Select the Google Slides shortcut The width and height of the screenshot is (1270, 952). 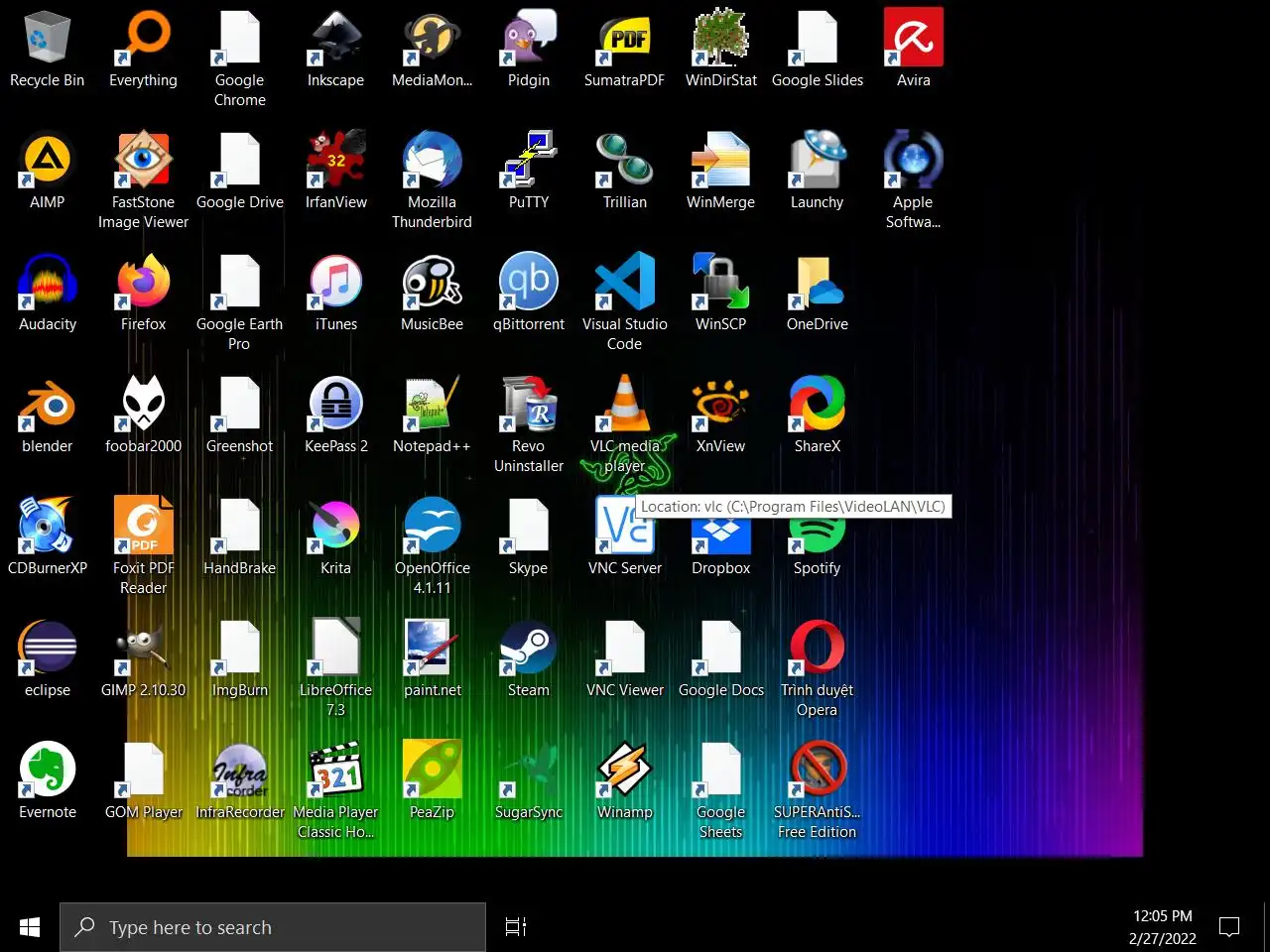point(817,38)
